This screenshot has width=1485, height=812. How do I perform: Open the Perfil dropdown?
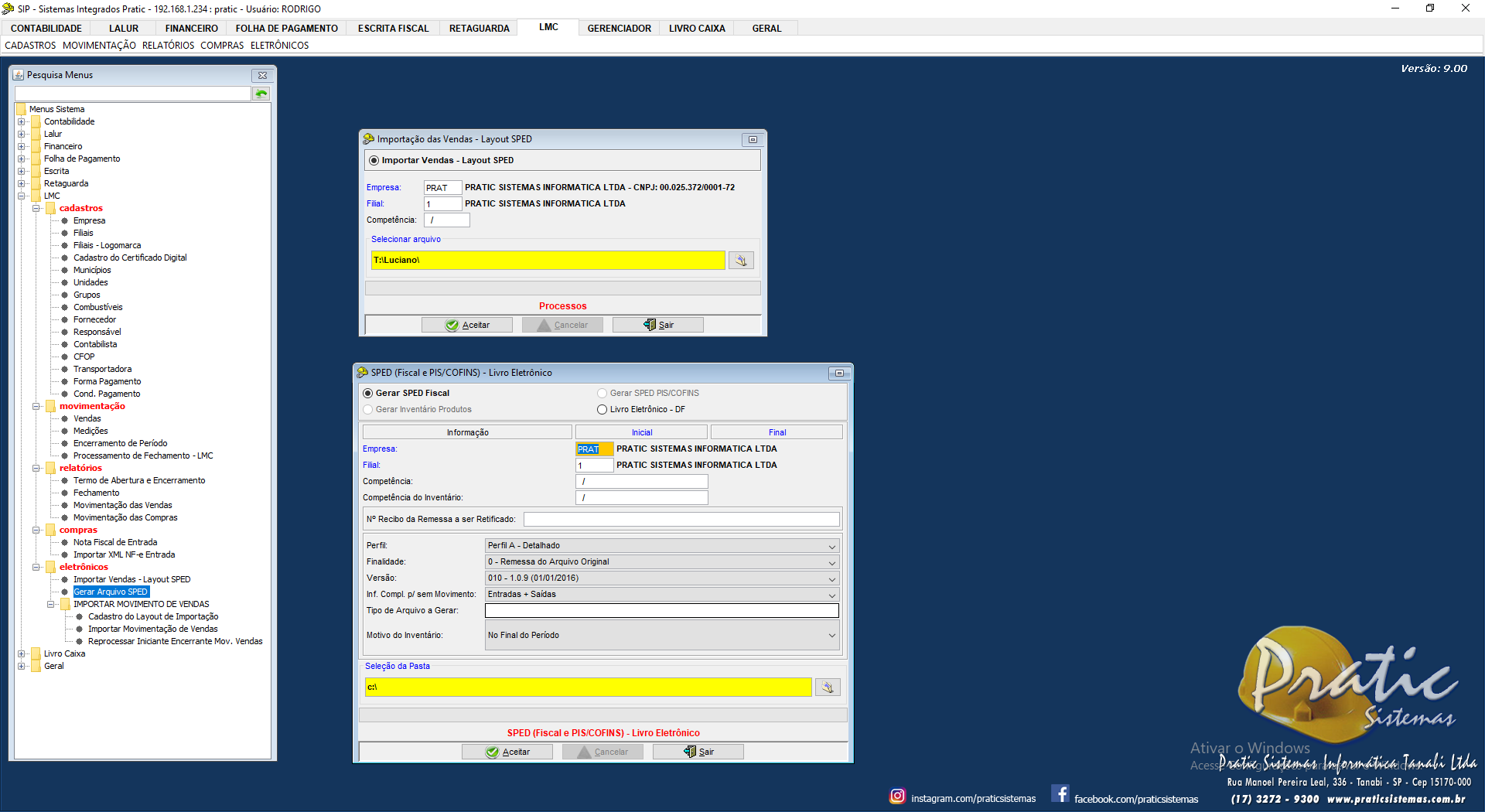coord(831,546)
